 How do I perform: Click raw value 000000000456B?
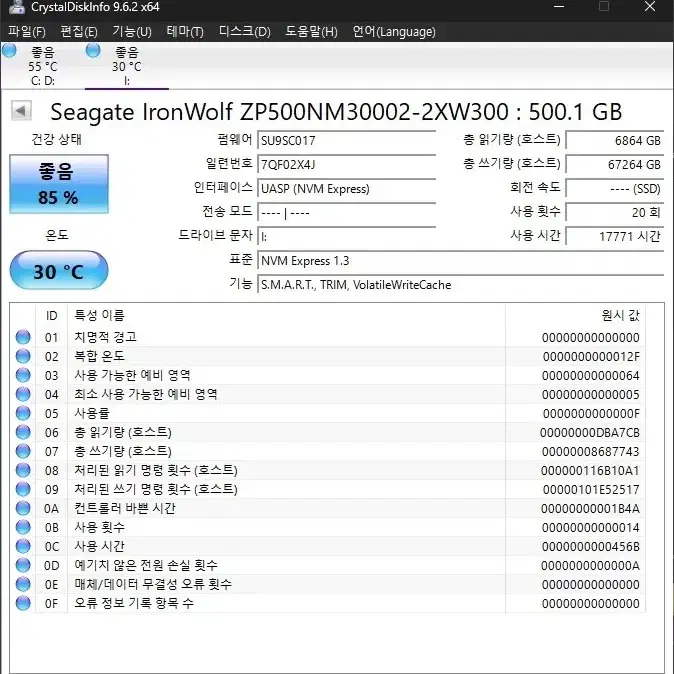(x=591, y=547)
